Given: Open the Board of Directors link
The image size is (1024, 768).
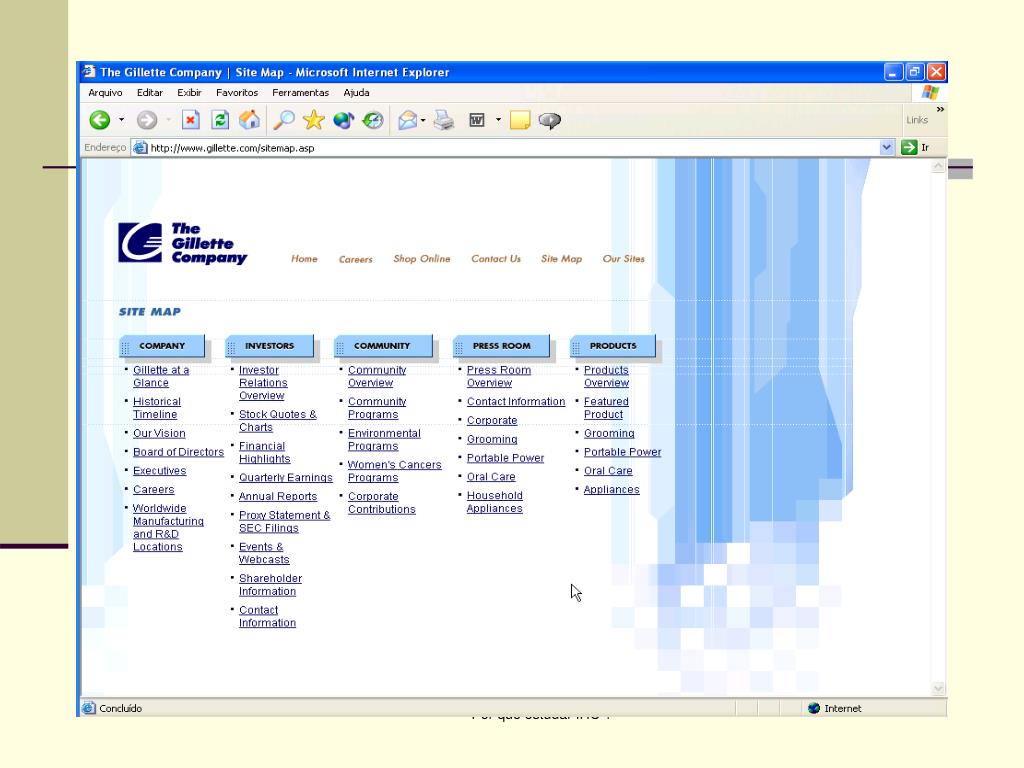Looking at the screenshot, I should [x=178, y=452].
